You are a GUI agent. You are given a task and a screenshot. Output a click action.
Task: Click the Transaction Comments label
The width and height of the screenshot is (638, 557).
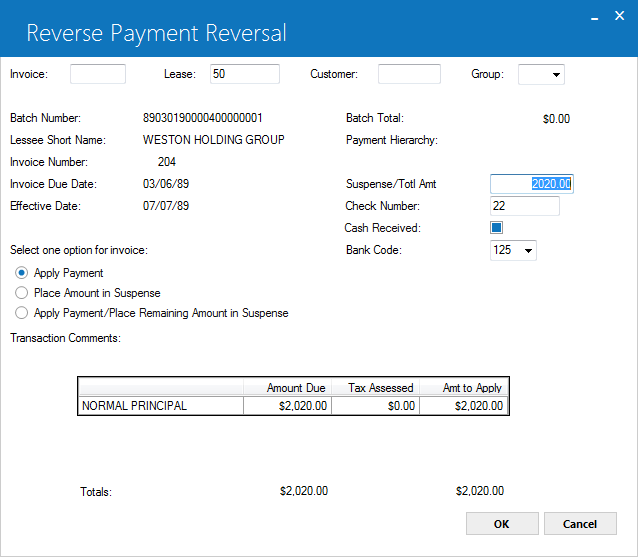point(66,338)
